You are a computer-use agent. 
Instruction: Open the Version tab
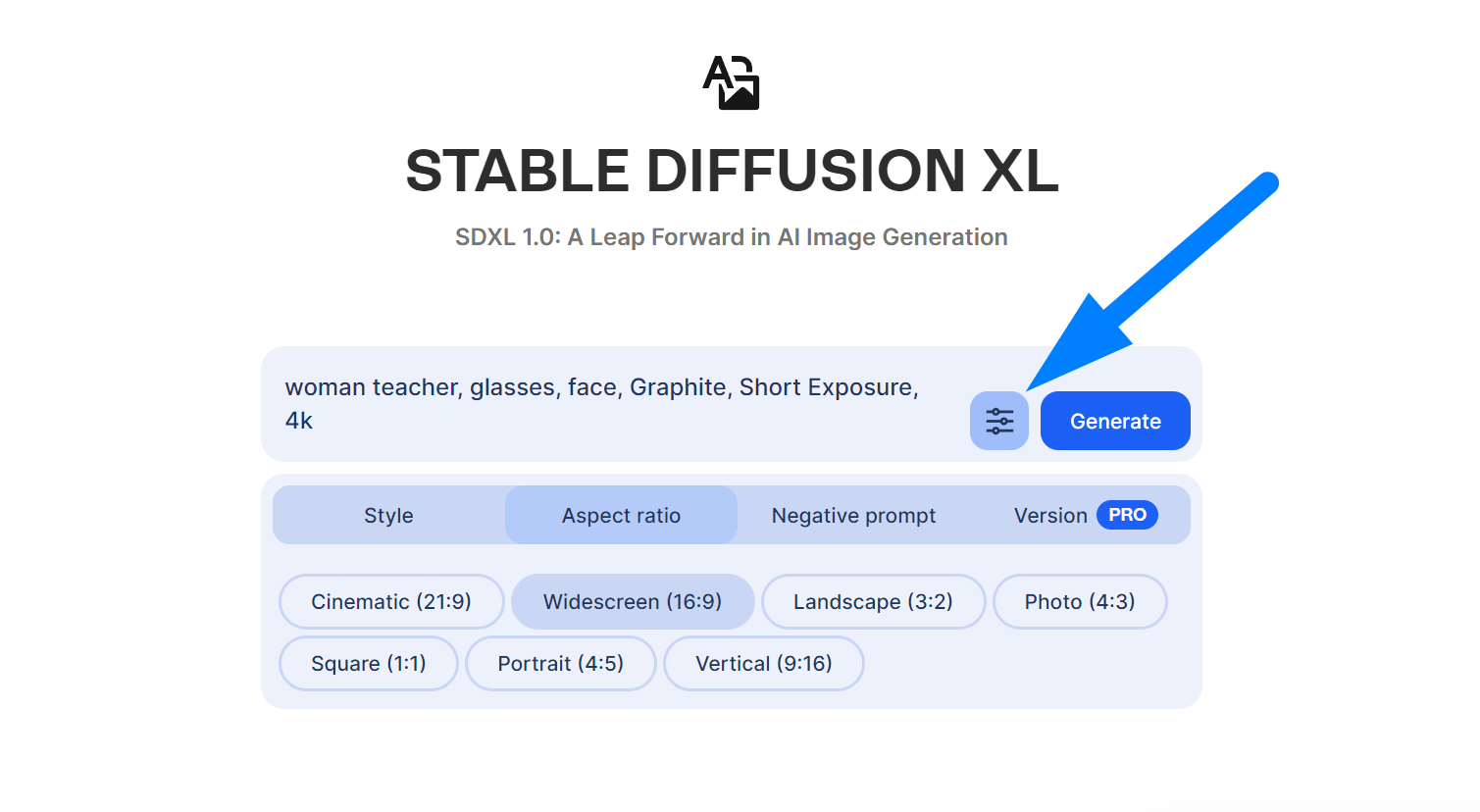[1049, 515]
